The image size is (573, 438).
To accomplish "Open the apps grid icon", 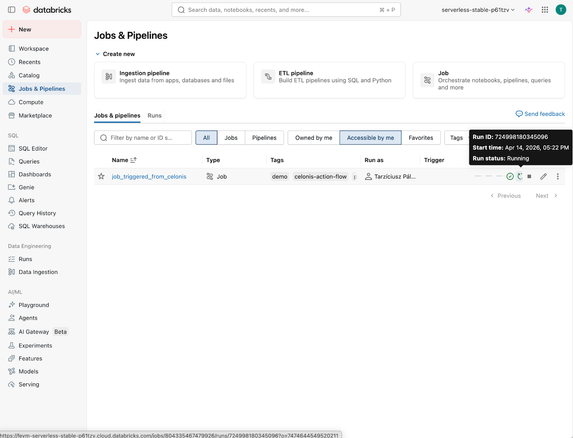I will (545, 10).
